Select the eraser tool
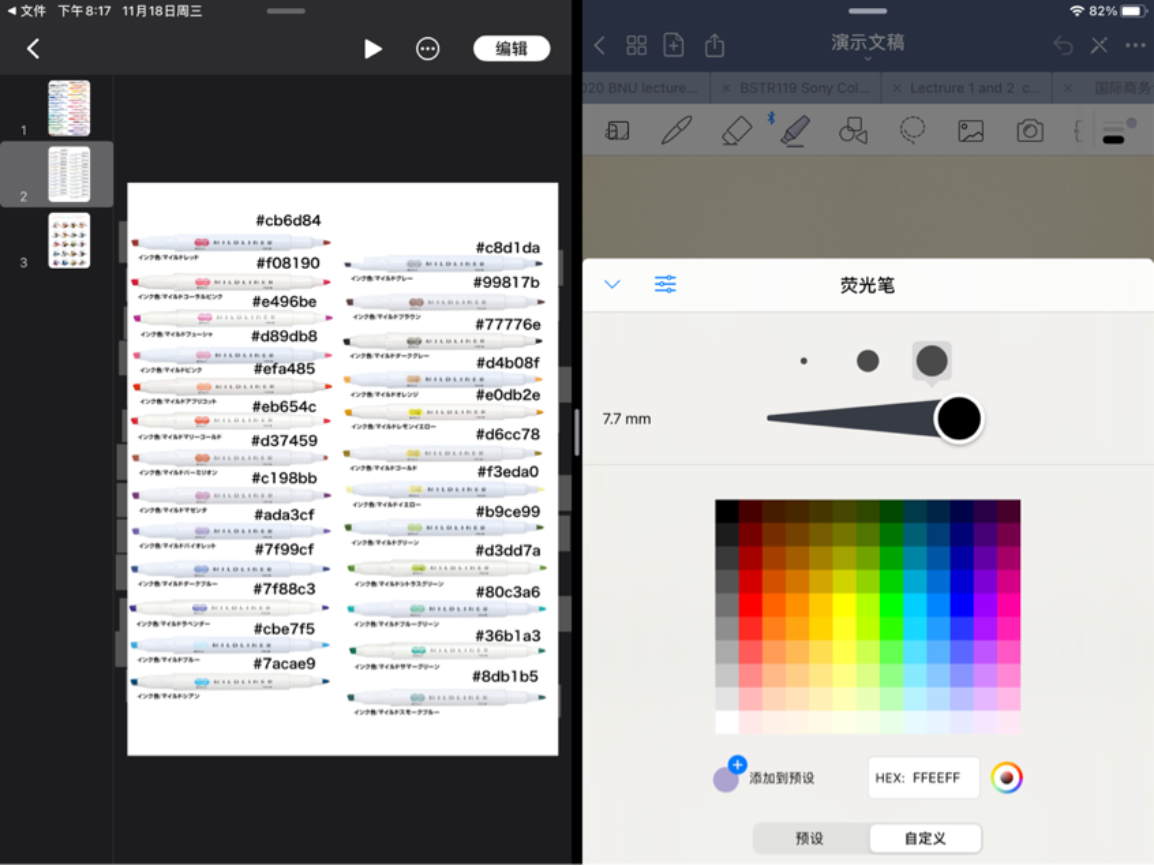This screenshot has width=1154, height=866. pyautogui.click(x=736, y=131)
